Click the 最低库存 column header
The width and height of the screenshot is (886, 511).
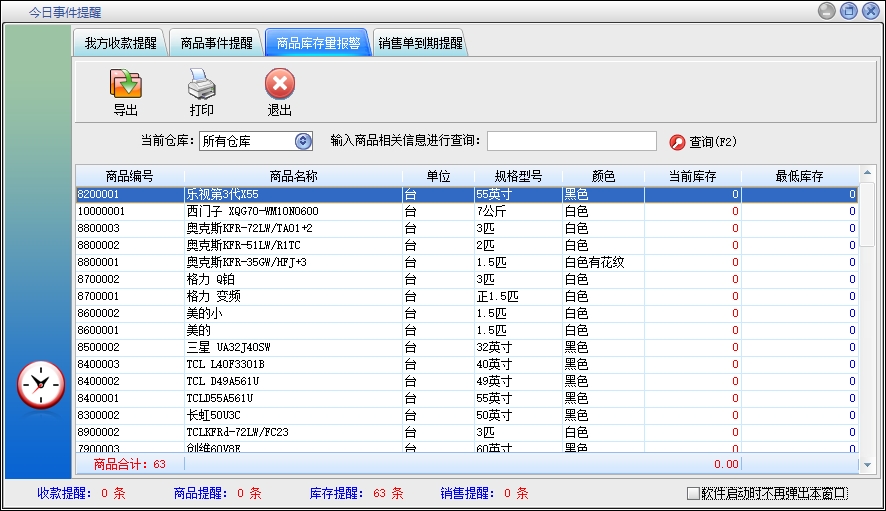pos(799,176)
